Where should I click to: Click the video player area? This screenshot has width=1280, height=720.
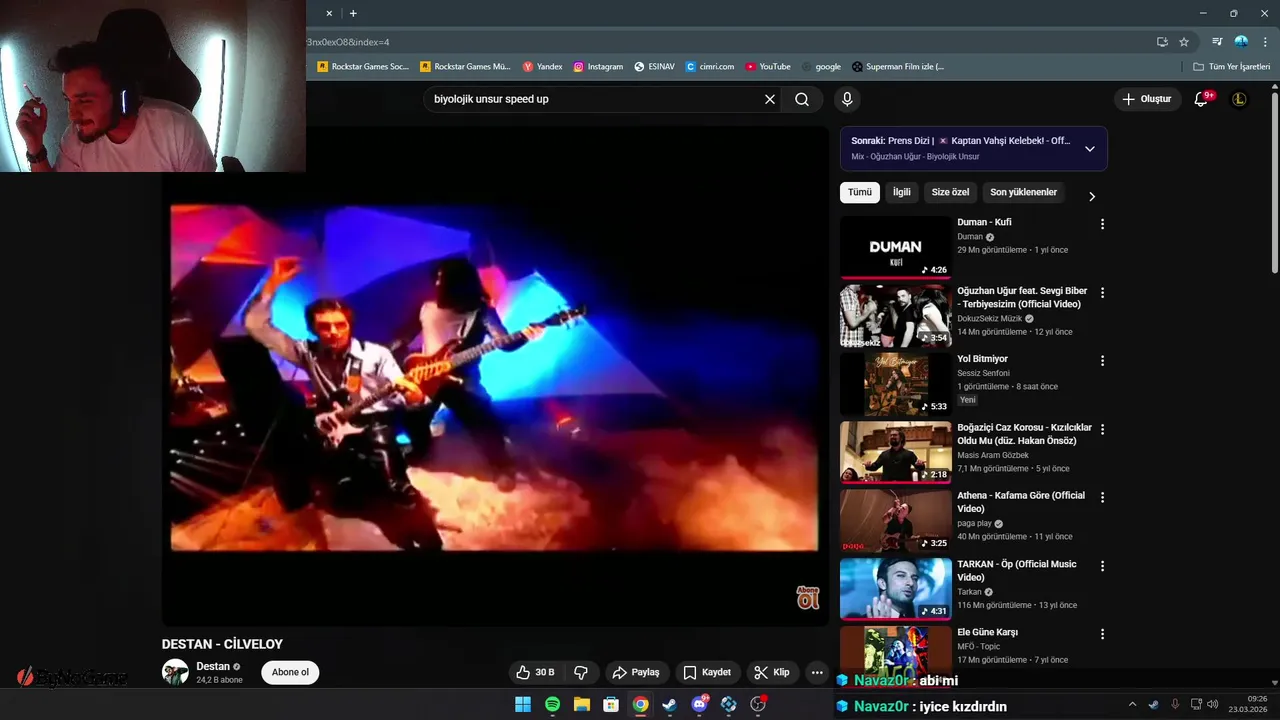tap(495, 377)
